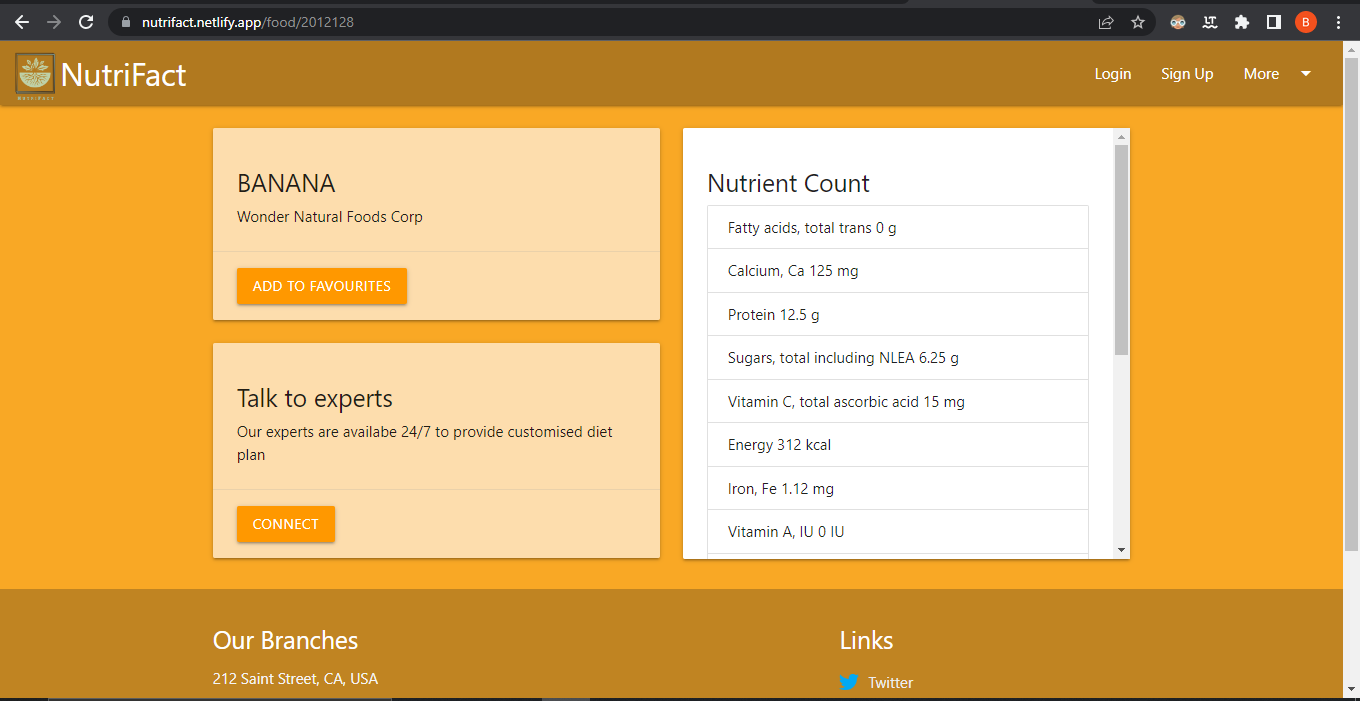Click the nutrient list scrollbar down arrow

[x=1121, y=550]
